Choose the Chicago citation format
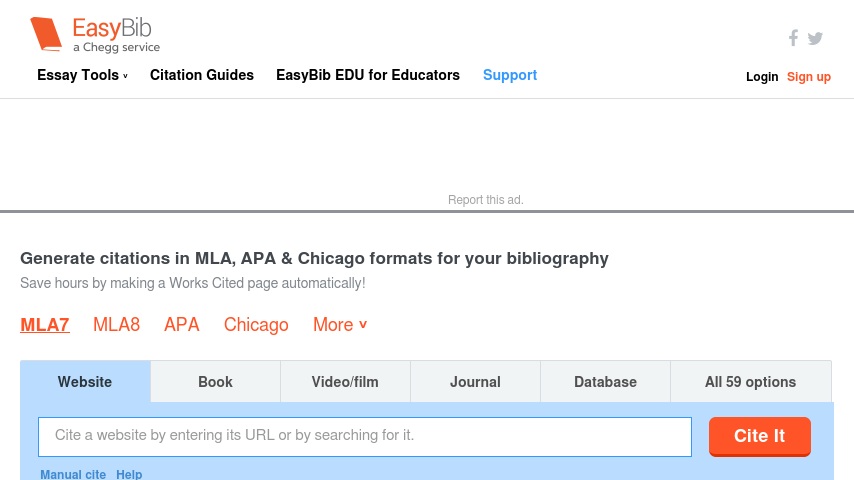This screenshot has height=480, width=854. click(256, 325)
